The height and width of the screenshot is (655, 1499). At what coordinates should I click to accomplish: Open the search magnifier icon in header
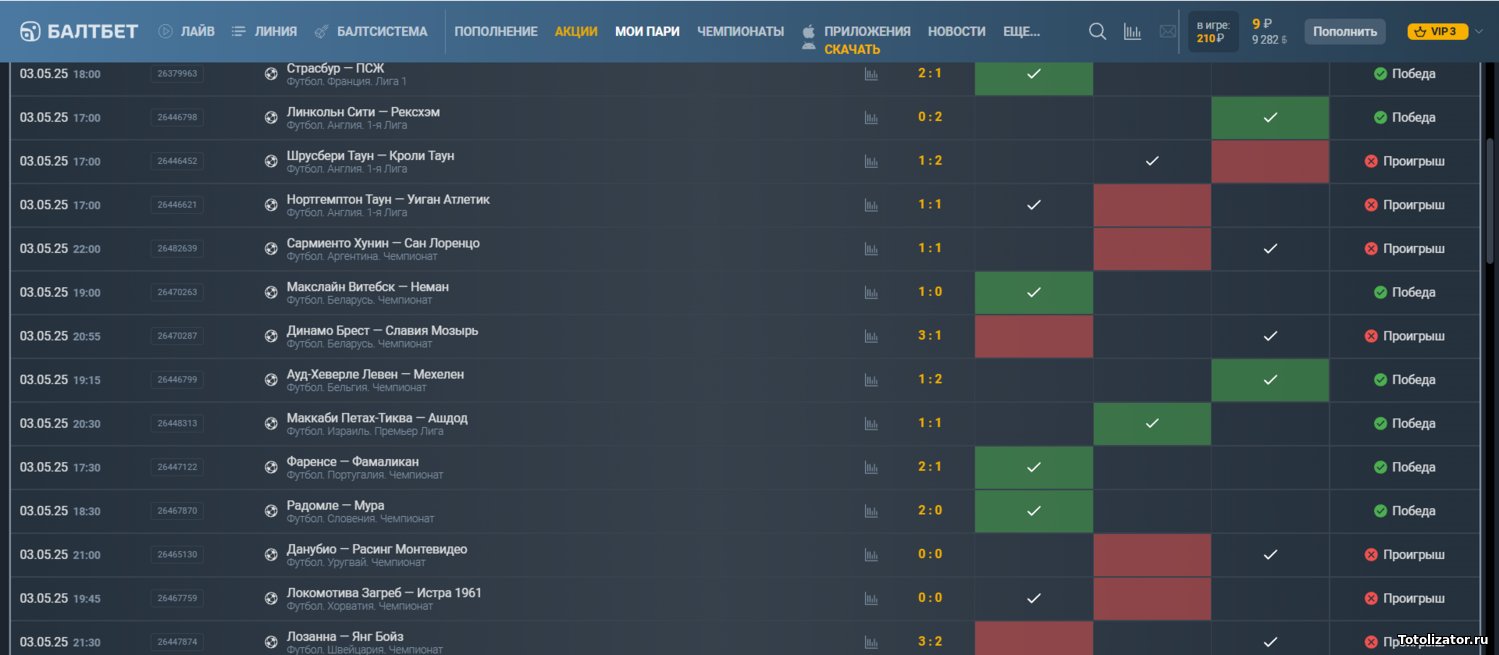[1097, 31]
